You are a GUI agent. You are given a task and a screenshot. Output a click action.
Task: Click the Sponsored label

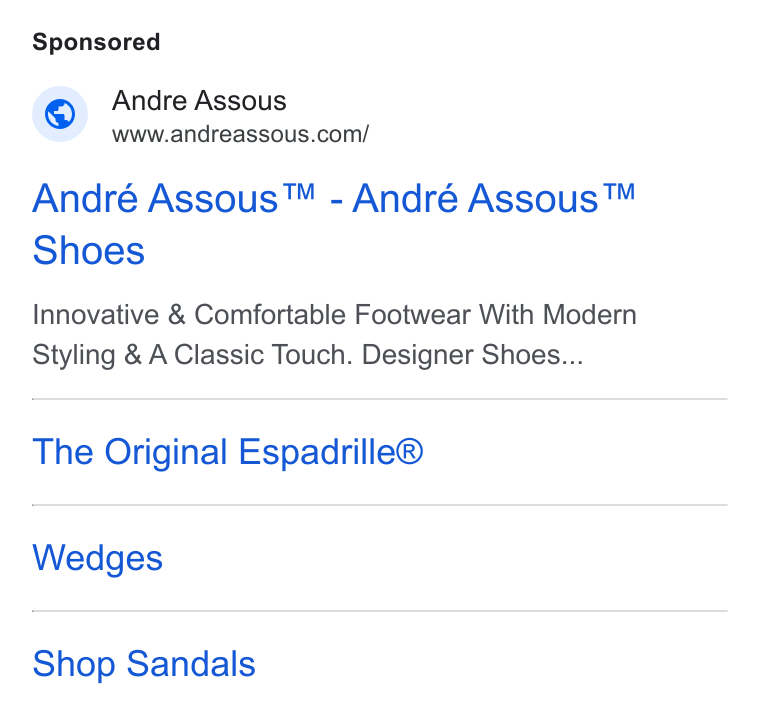[96, 42]
